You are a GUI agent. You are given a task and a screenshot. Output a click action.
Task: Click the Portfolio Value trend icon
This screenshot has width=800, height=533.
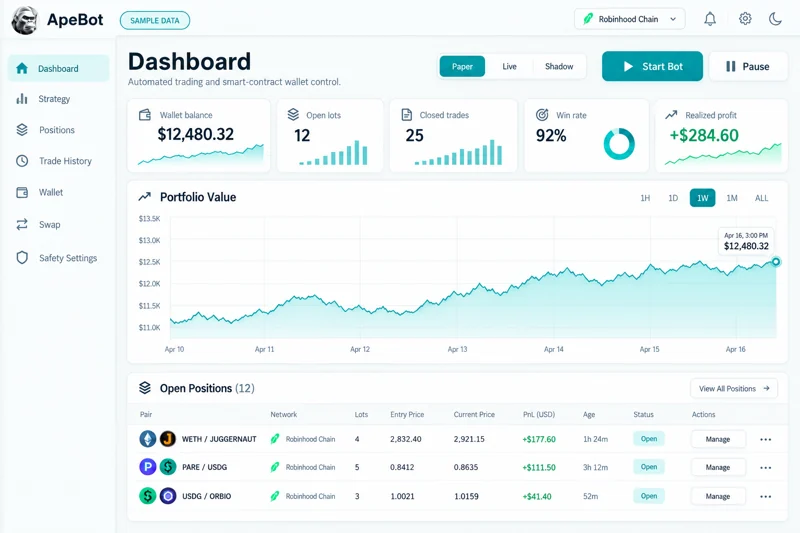(x=145, y=196)
